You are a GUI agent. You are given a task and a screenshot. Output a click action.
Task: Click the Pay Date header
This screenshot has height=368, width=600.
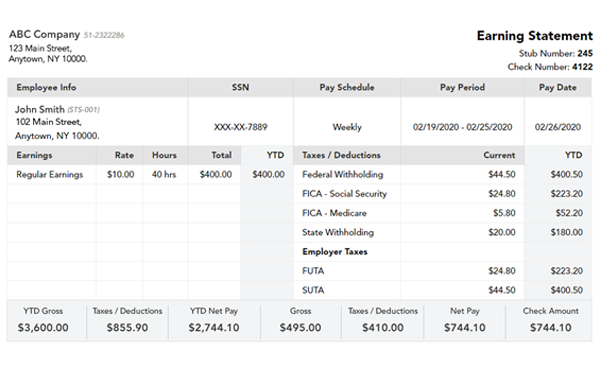[x=558, y=88]
